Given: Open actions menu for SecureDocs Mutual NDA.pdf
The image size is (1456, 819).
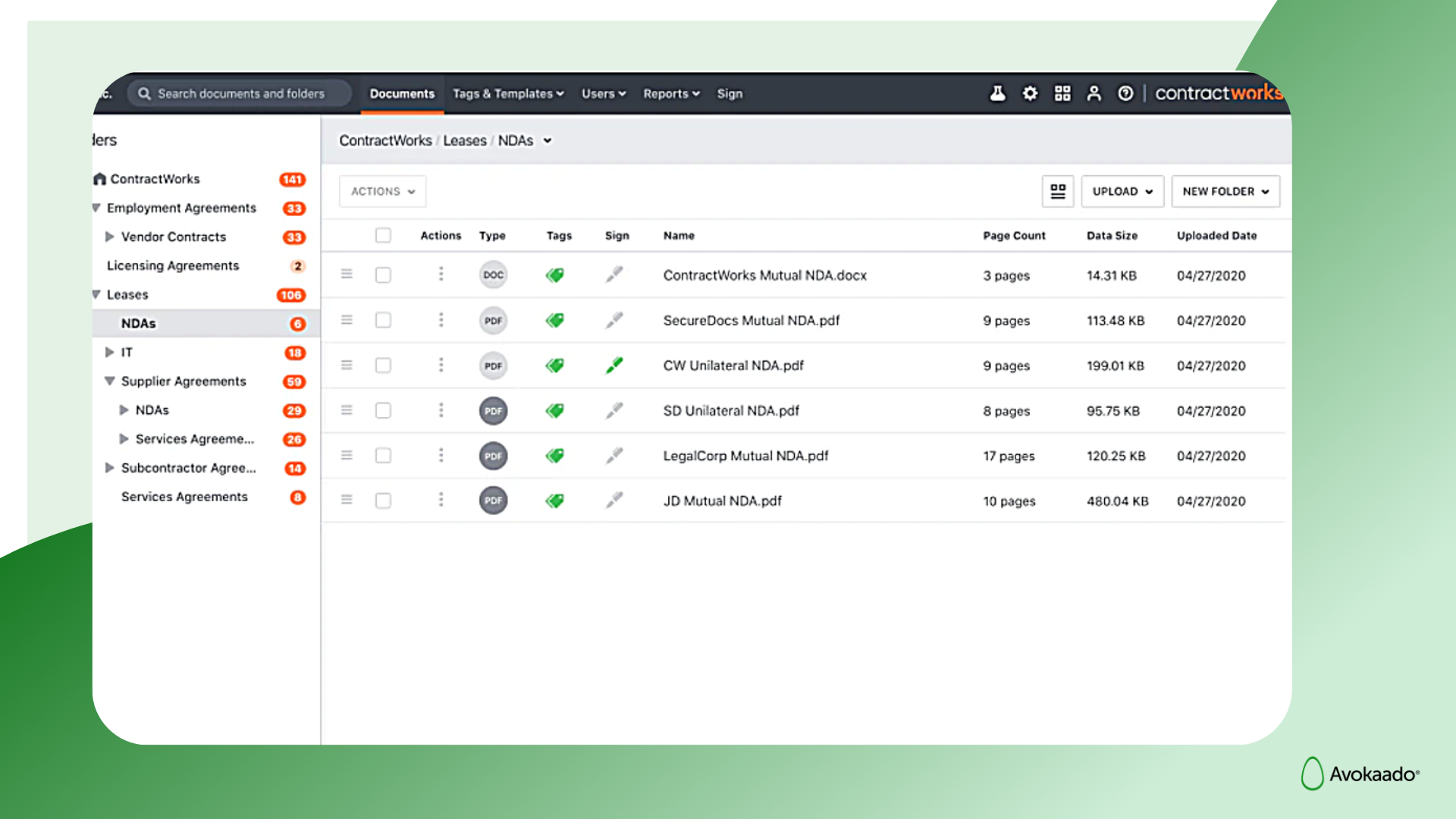Looking at the screenshot, I should (441, 319).
